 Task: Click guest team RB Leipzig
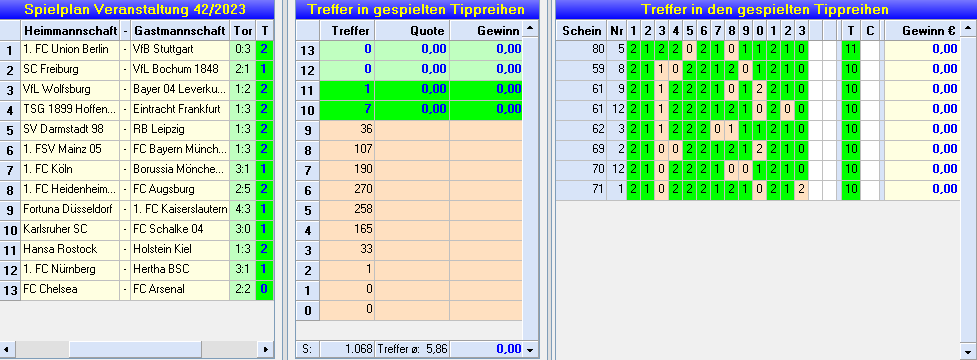coord(181,130)
